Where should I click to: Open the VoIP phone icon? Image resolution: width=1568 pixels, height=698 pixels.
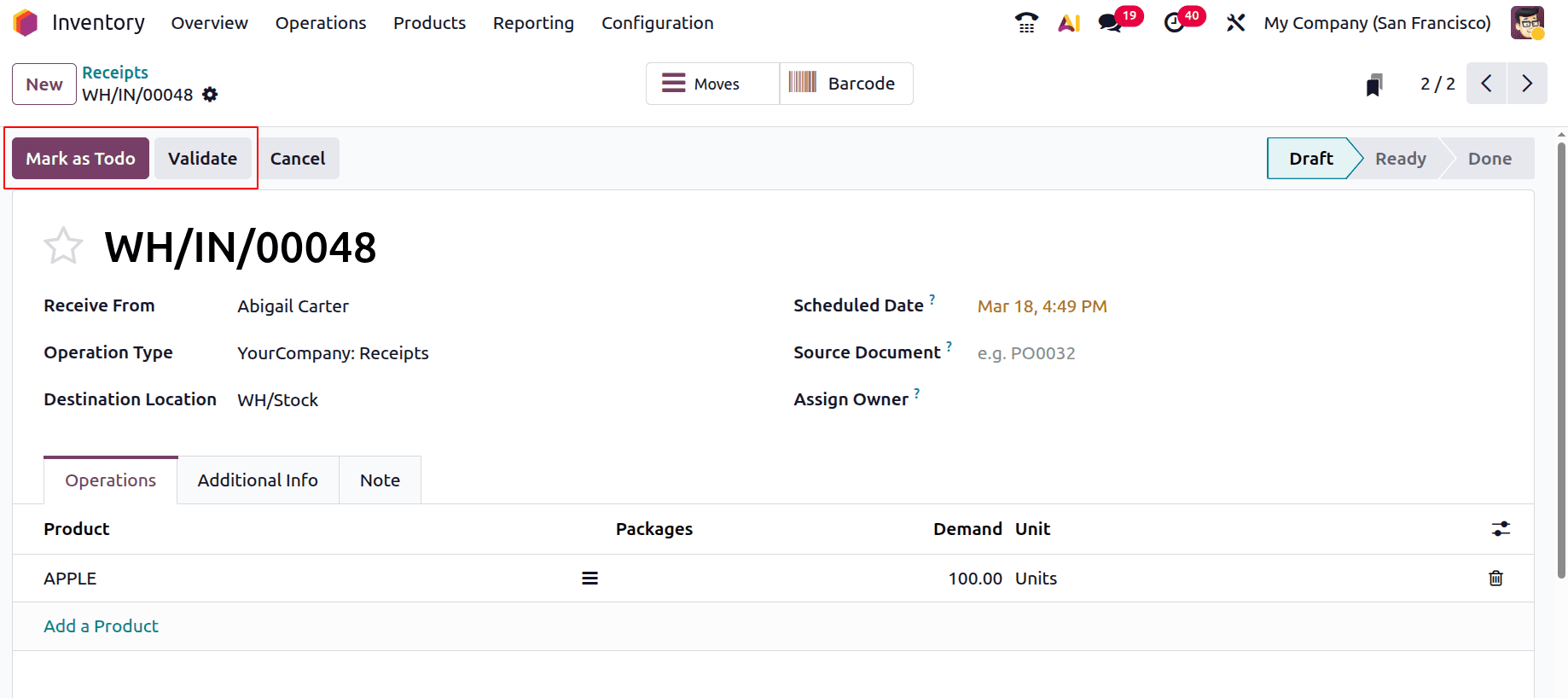(x=1026, y=23)
